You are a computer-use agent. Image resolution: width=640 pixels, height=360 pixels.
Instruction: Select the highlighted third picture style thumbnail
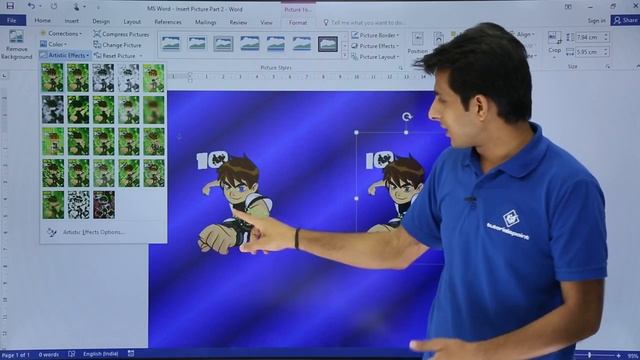pyautogui.click(x=223, y=43)
